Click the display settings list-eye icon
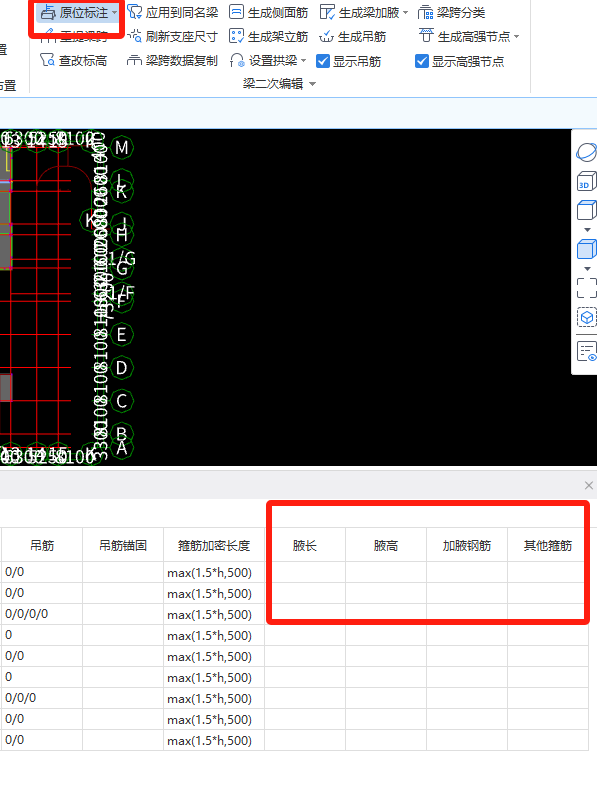 (x=586, y=351)
